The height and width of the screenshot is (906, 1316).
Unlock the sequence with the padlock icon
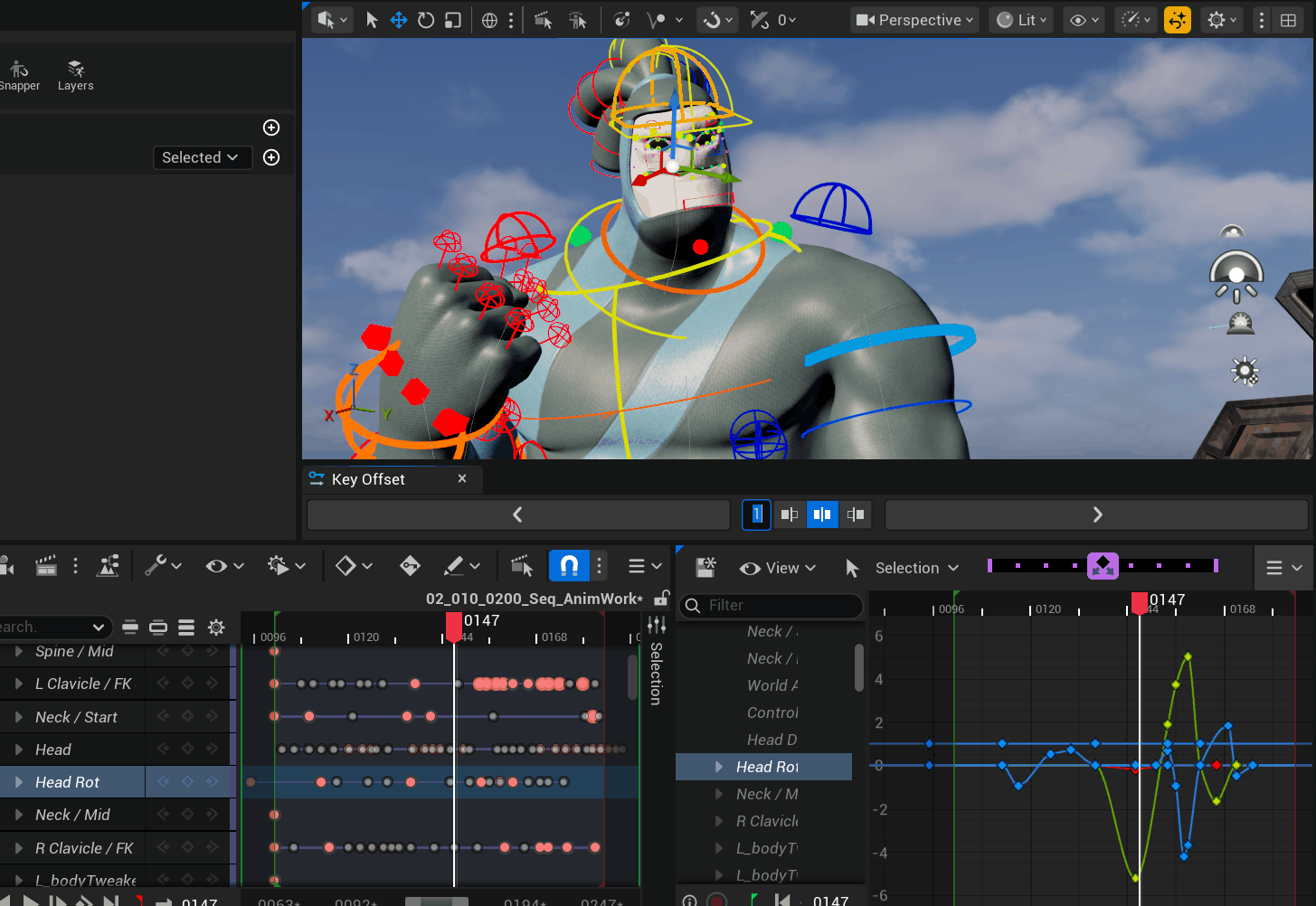[x=661, y=599]
